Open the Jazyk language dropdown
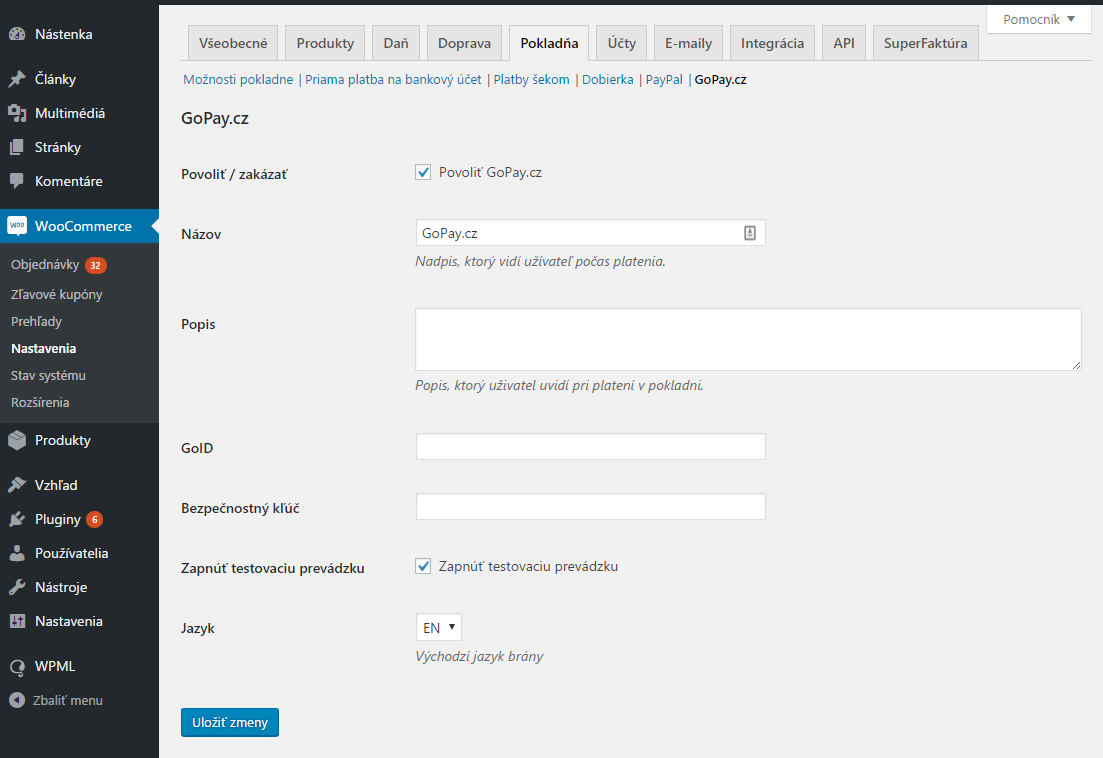 pos(438,627)
